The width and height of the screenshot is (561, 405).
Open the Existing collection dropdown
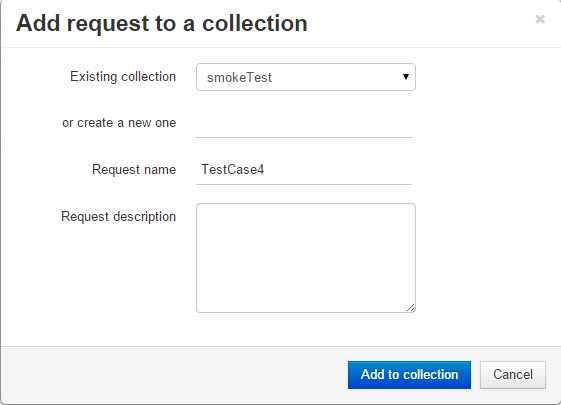coord(306,77)
